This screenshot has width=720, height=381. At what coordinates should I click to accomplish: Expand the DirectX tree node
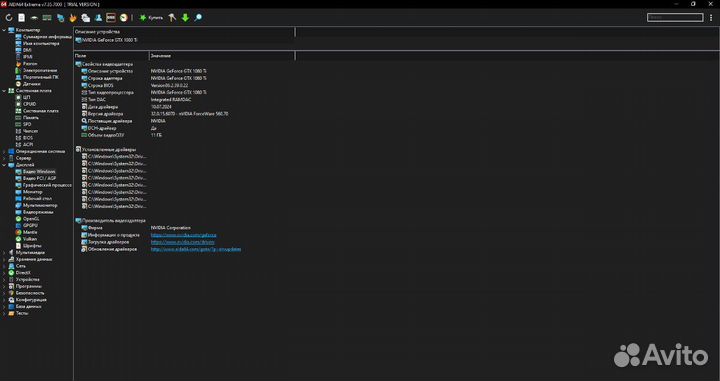[x=5, y=273]
